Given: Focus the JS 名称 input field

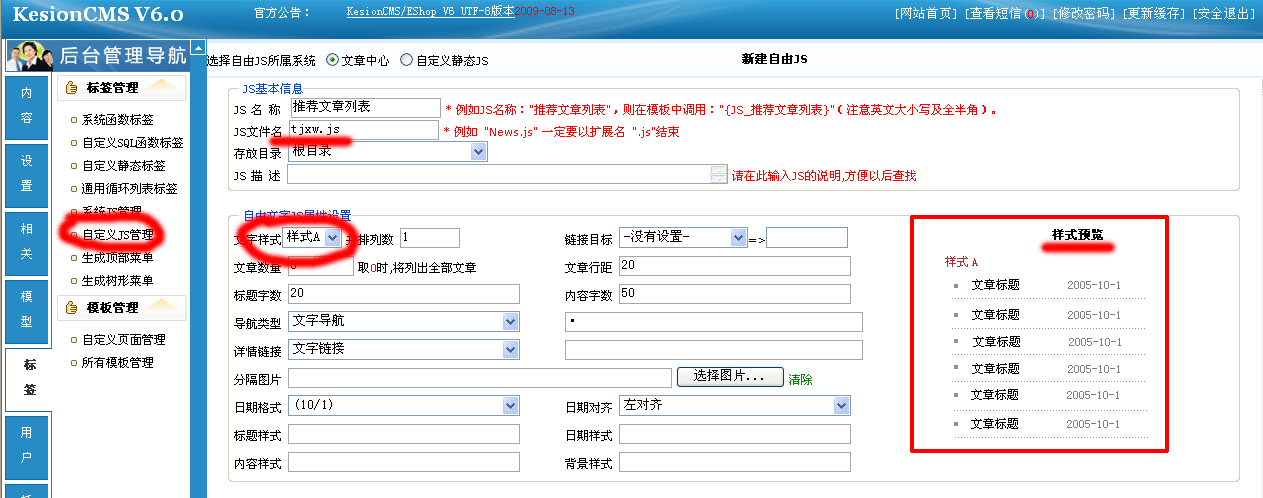Looking at the screenshot, I should point(364,107).
